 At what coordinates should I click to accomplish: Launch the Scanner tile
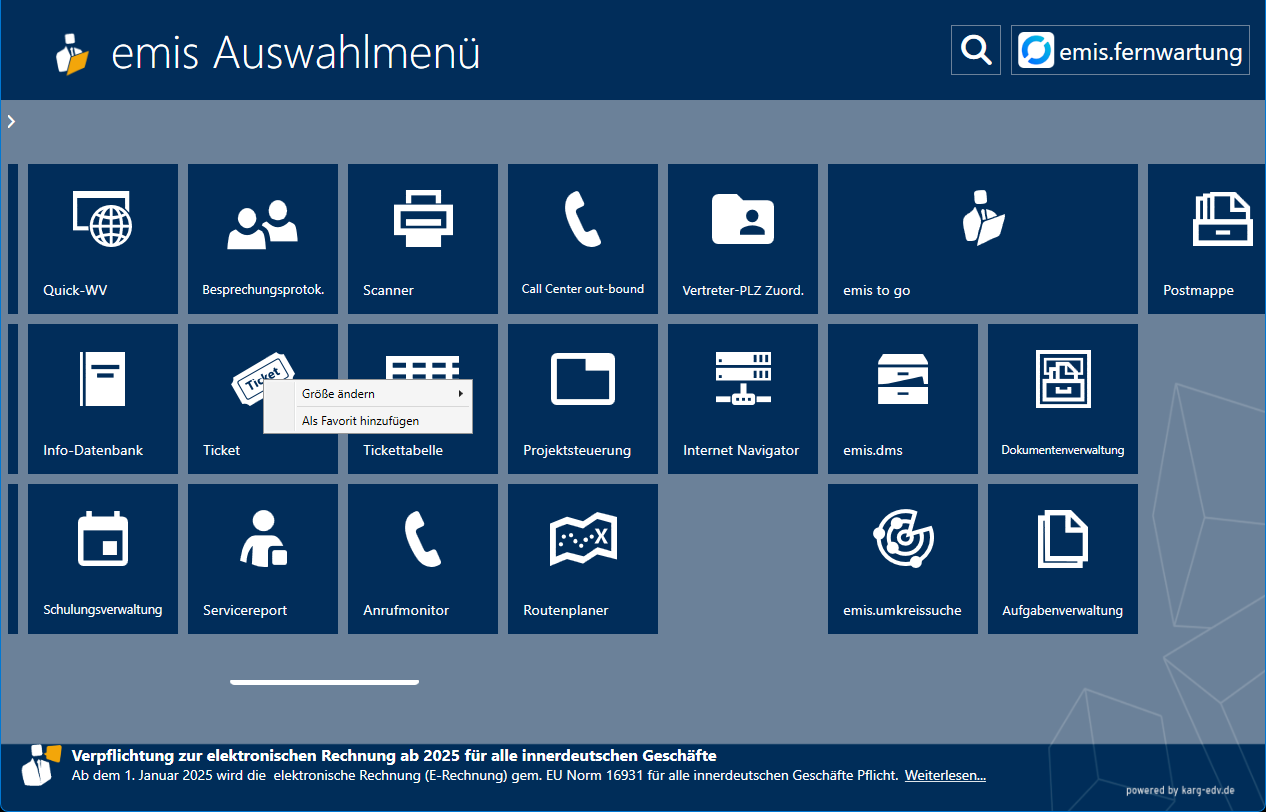pyautogui.click(x=423, y=239)
